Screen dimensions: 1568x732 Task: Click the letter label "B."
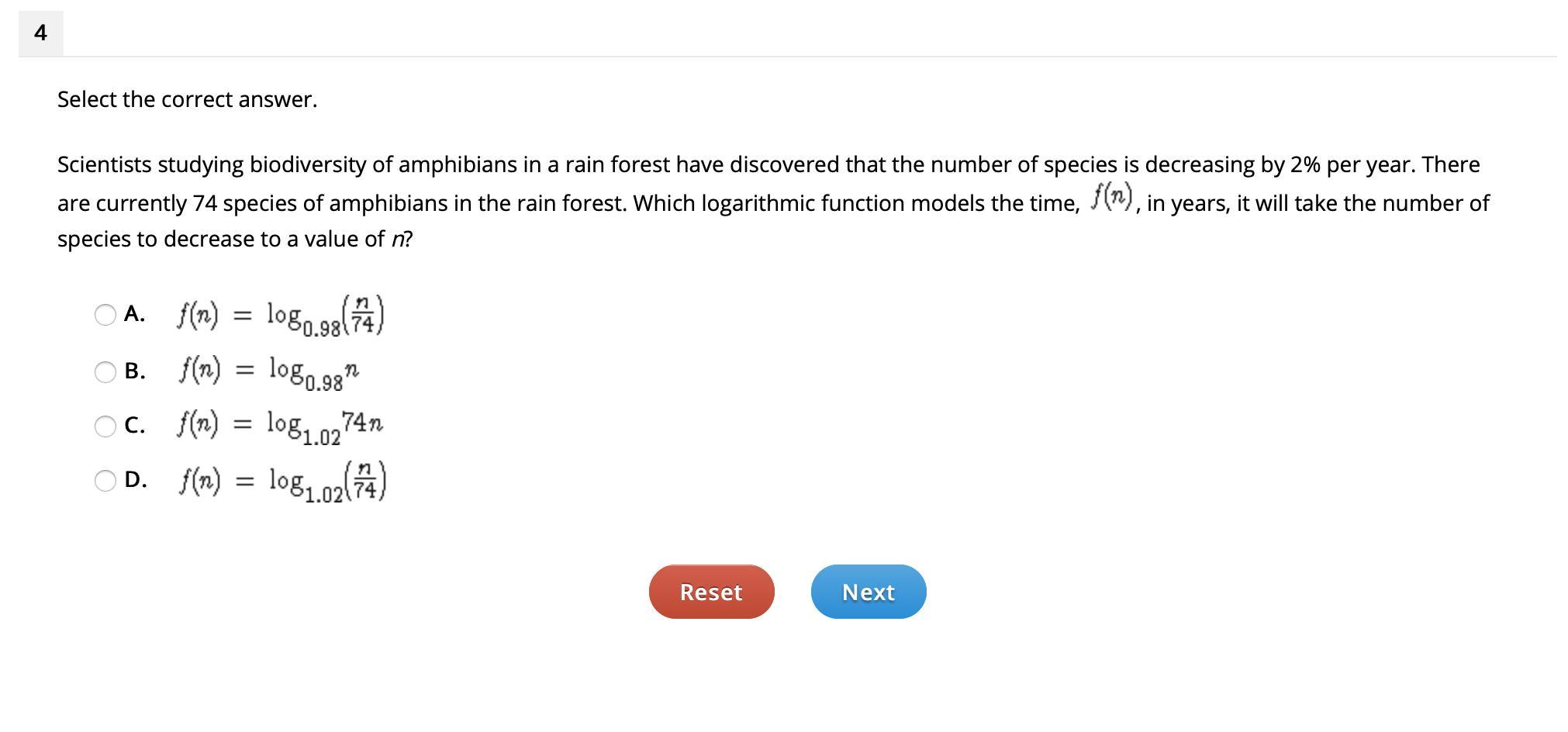(135, 371)
